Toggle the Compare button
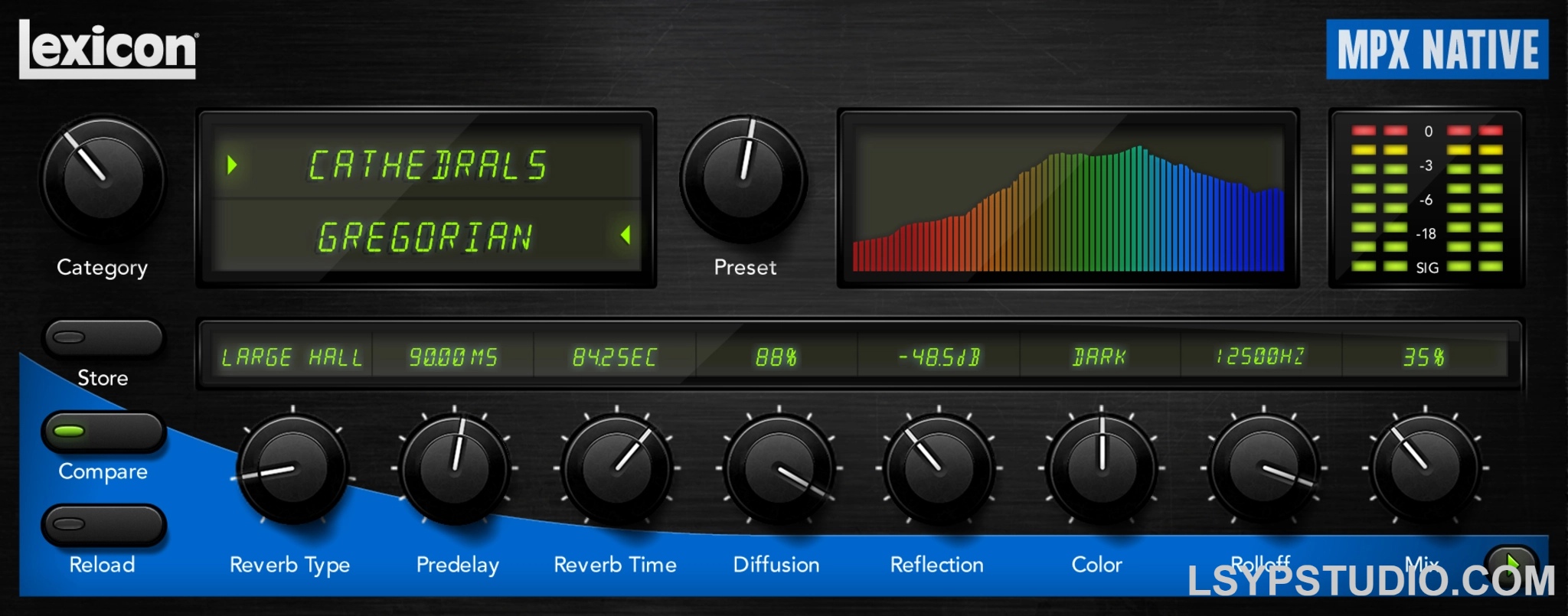Screen dimensions: 1568x616 103,432
